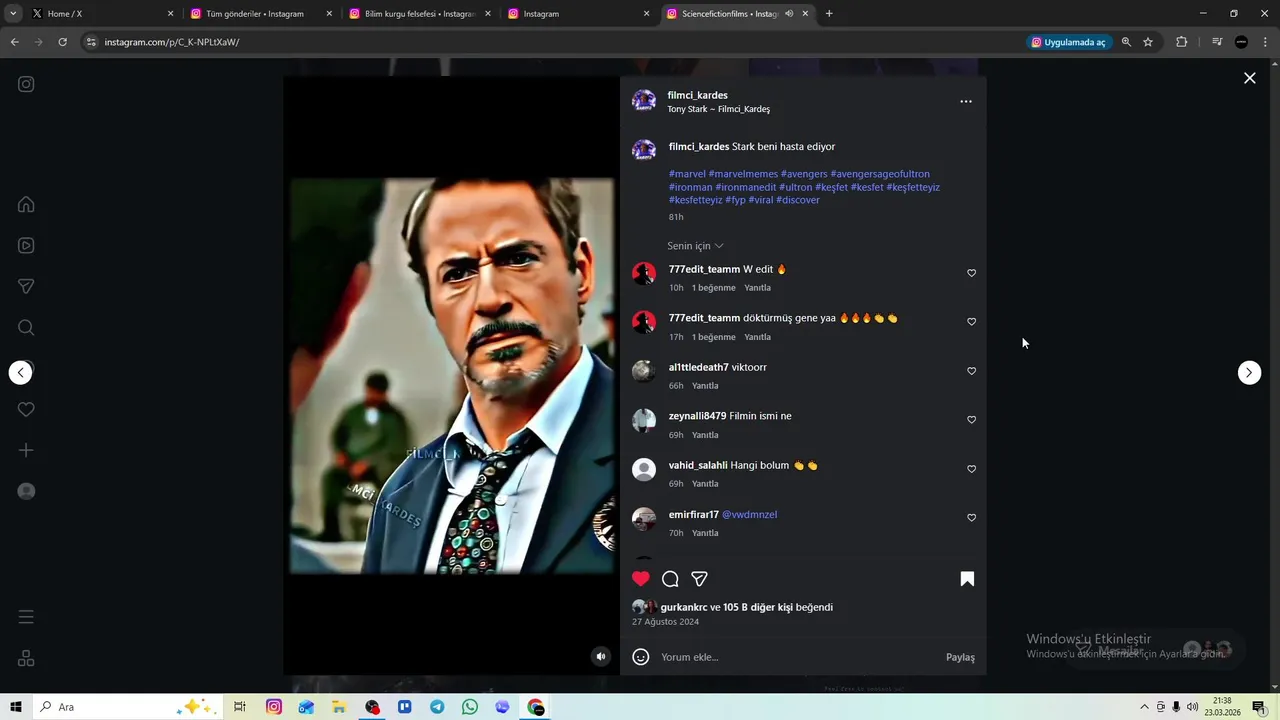1280x720 pixels.
Task: Open the three-dot post options menu
Action: pos(965,101)
